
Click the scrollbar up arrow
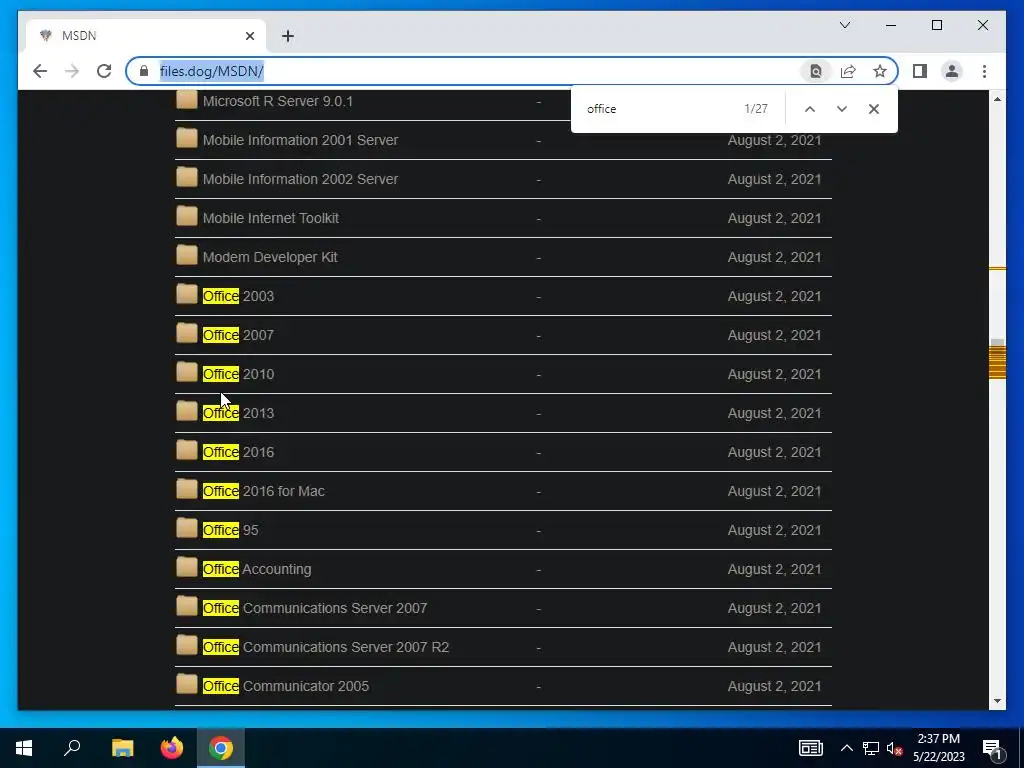[997, 99]
